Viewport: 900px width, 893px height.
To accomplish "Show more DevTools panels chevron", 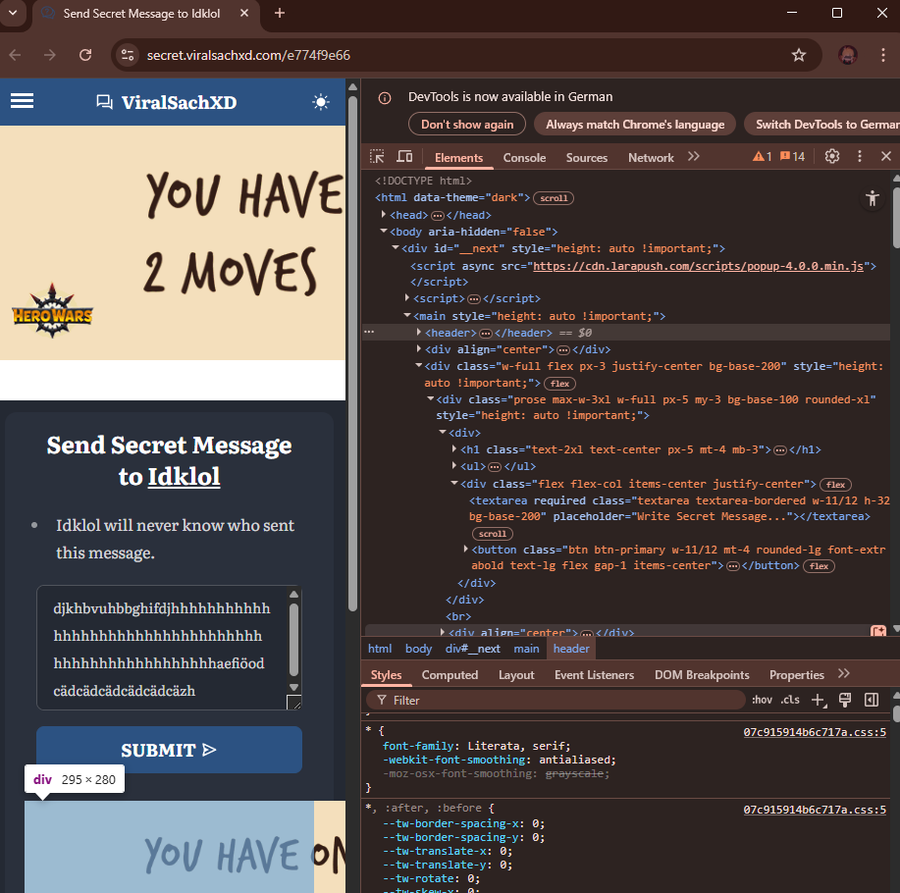I will coord(693,157).
